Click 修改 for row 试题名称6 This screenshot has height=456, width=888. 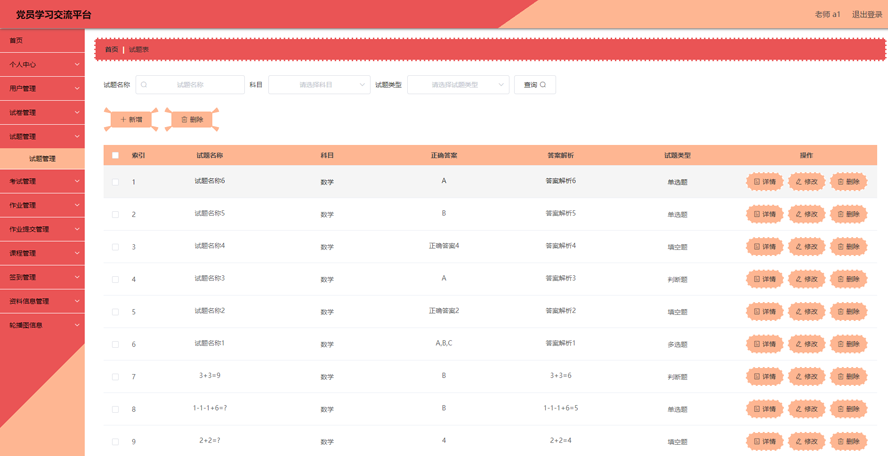[806, 182]
